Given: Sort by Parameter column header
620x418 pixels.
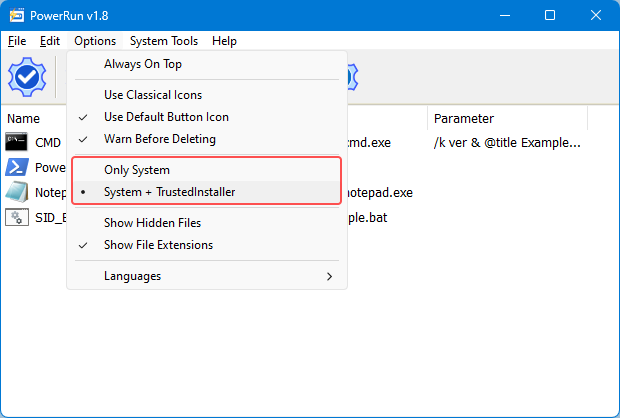Looking at the screenshot, I should click(x=464, y=119).
